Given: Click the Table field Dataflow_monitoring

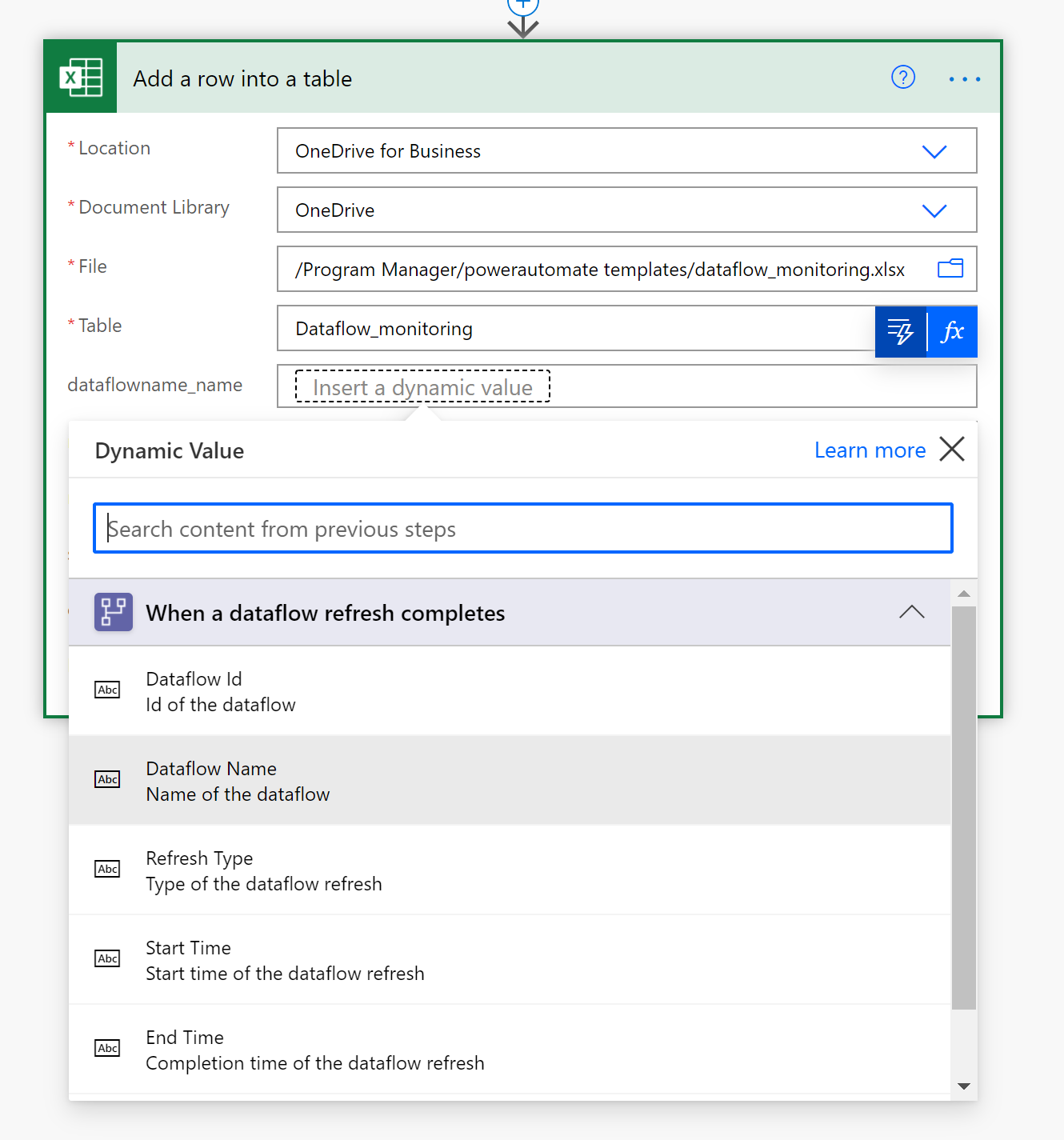Looking at the screenshot, I should pos(576,328).
